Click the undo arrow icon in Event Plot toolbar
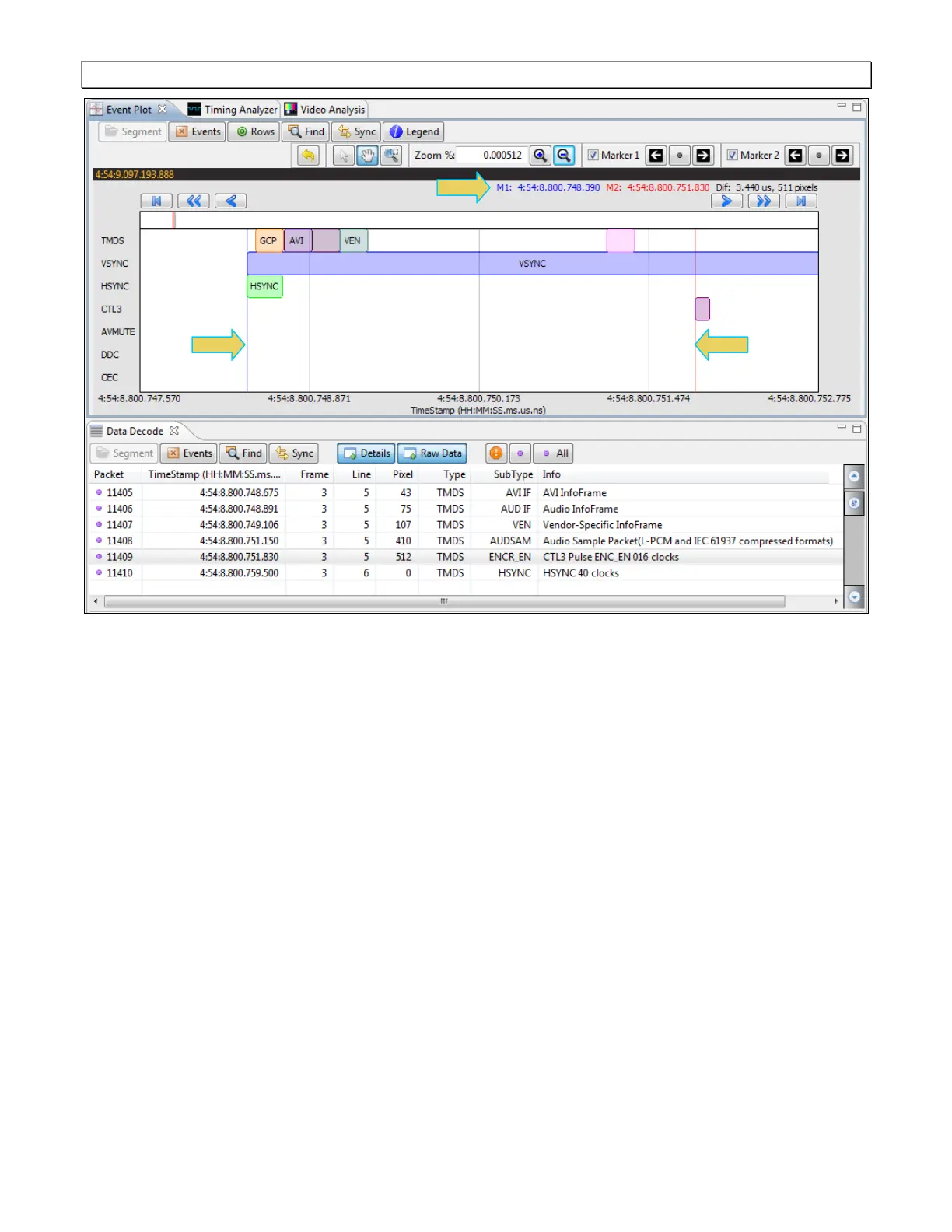 coord(308,156)
